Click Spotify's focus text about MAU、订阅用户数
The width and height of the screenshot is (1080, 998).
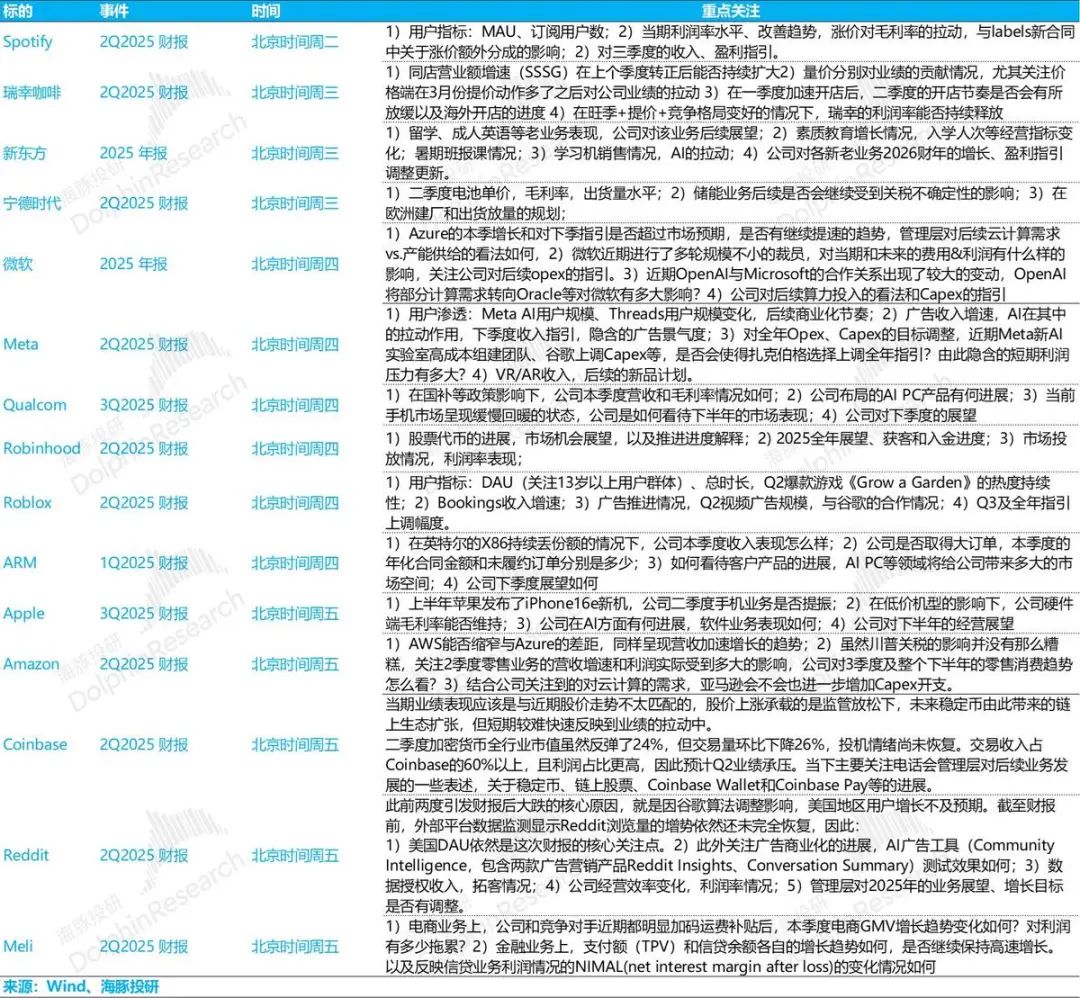pyautogui.click(x=730, y=42)
